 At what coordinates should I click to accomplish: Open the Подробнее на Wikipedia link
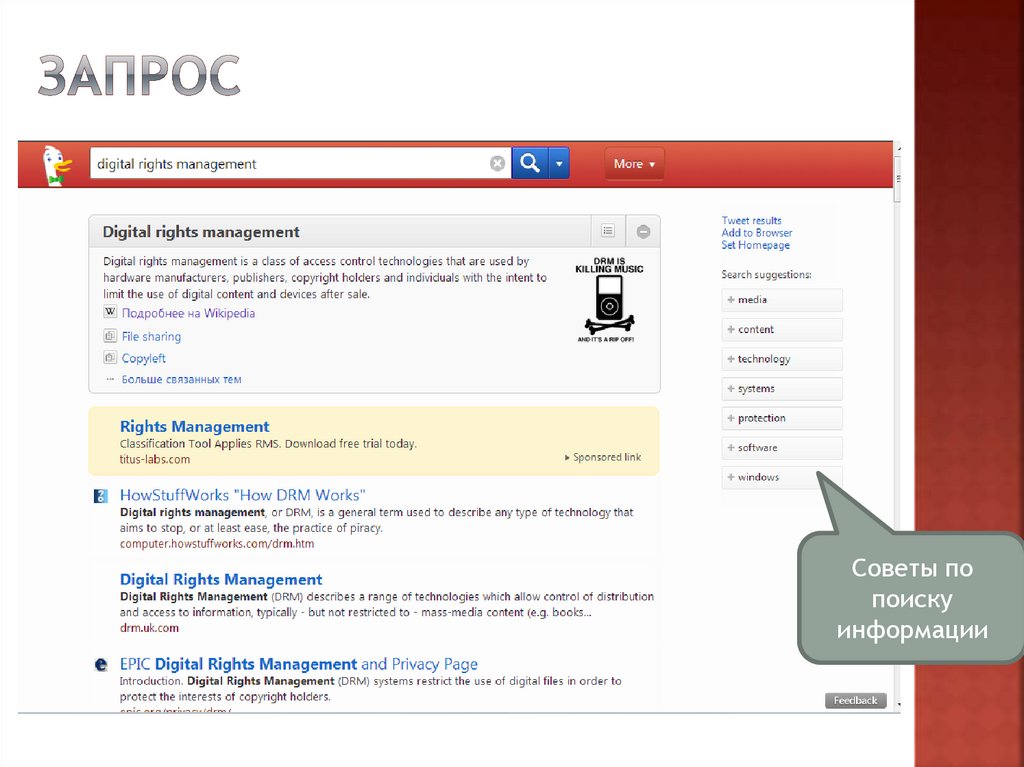click(x=188, y=313)
